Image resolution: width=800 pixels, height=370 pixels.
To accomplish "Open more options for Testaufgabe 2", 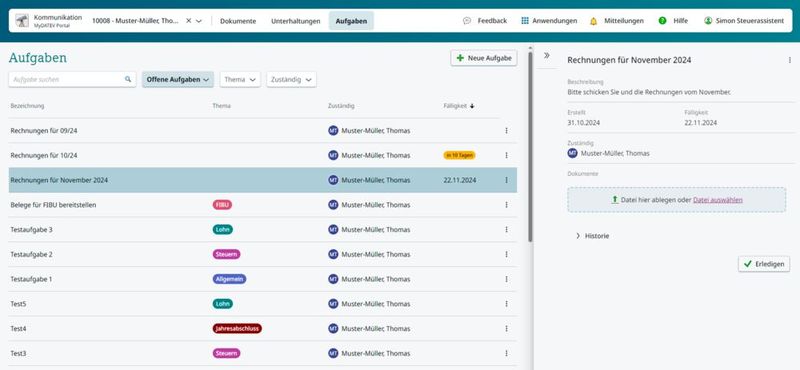I will tap(506, 254).
